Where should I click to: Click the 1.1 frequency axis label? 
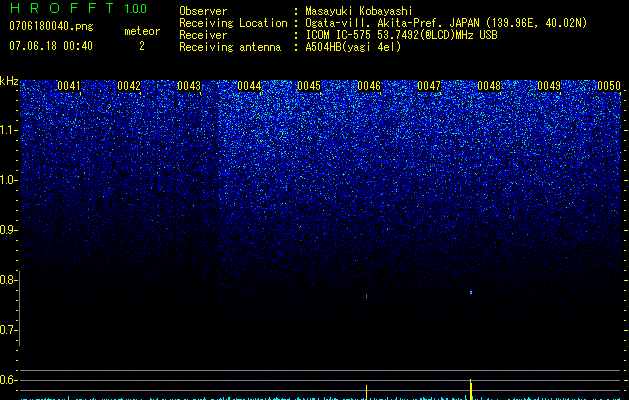pos(8,130)
